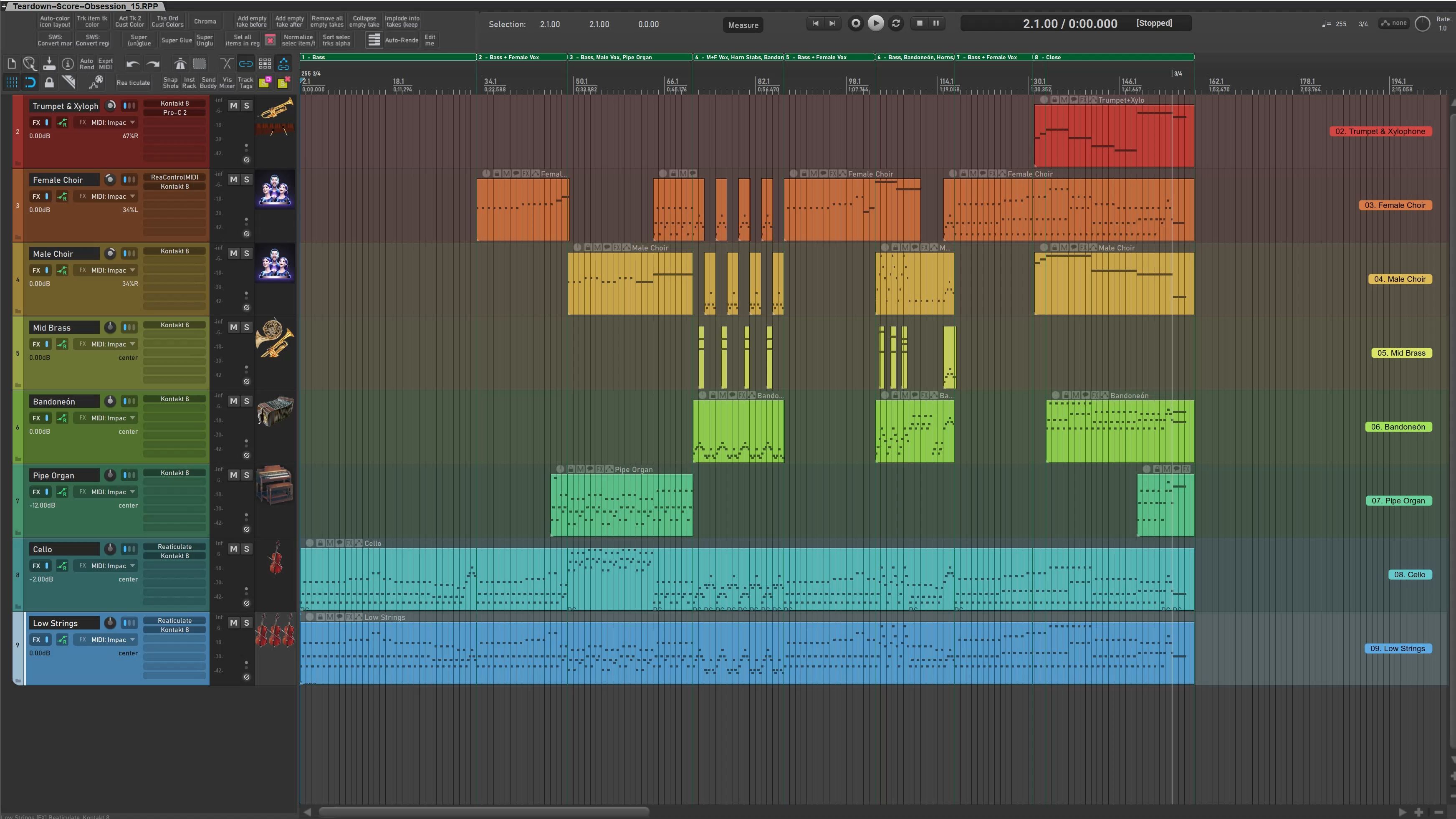Select region tab '8 - Close'
The height and width of the screenshot is (819, 1456).
(1113, 57)
